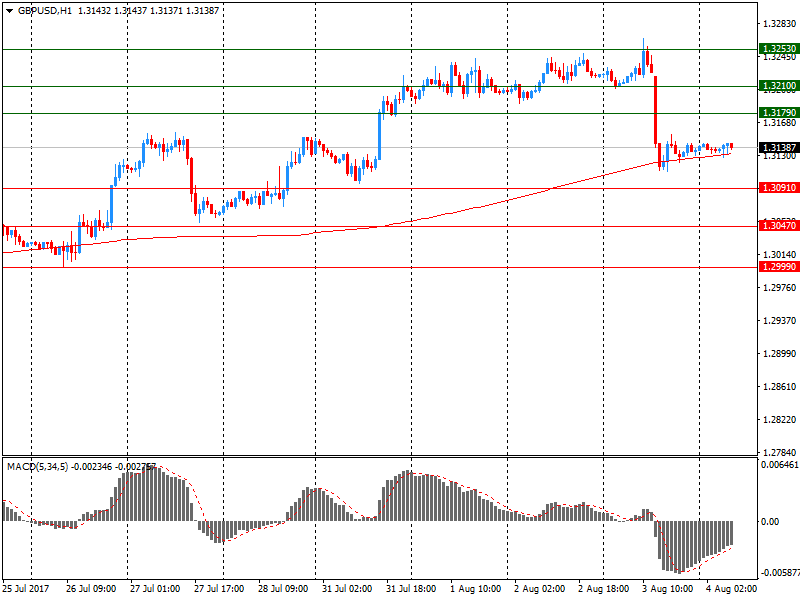Screen dimensions: 800x600
Task: Select the 1.30470 red level label
Action: [x=778, y=226]
